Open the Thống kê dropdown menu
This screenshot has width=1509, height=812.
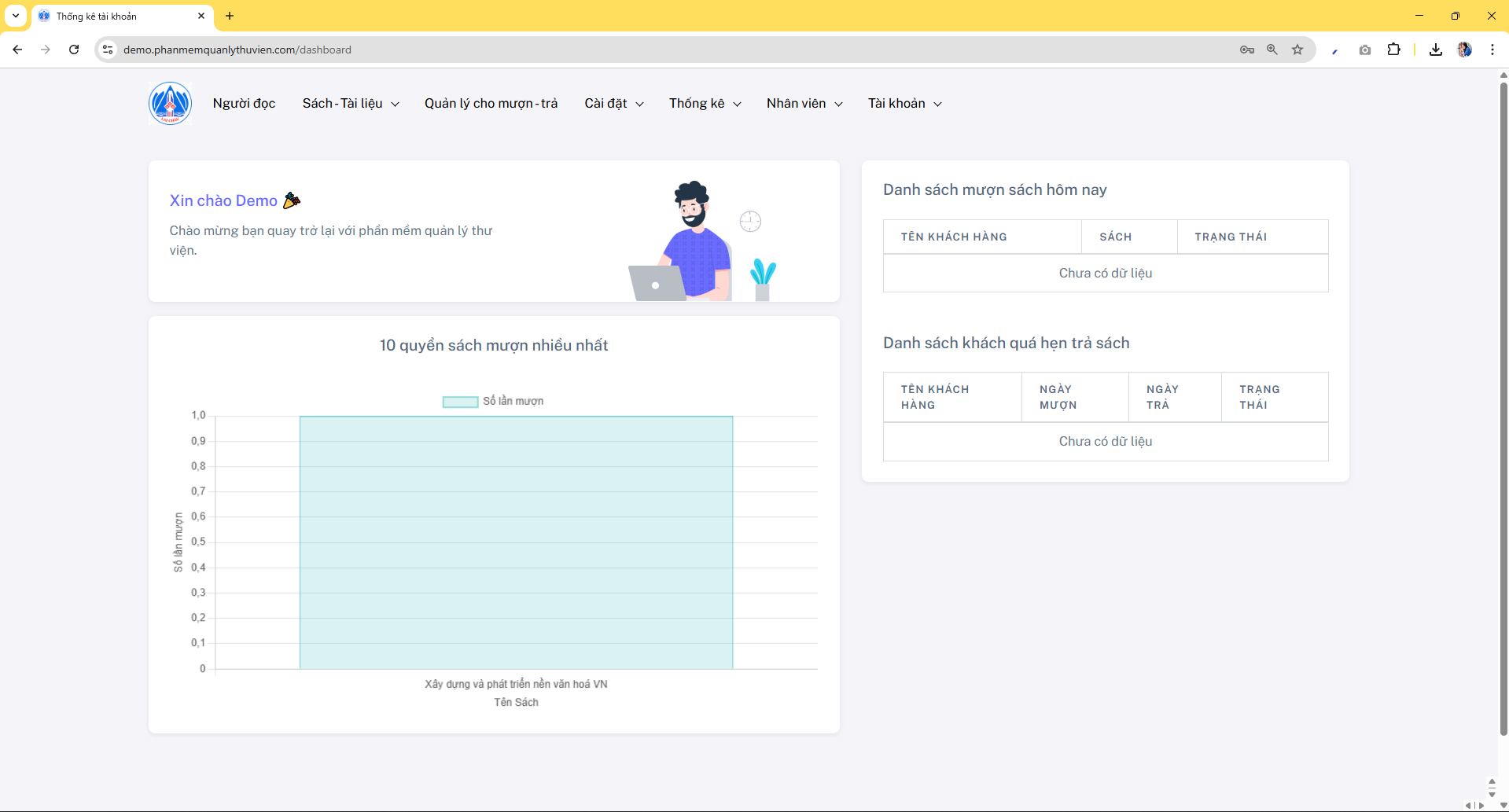[x=705, y=104]
